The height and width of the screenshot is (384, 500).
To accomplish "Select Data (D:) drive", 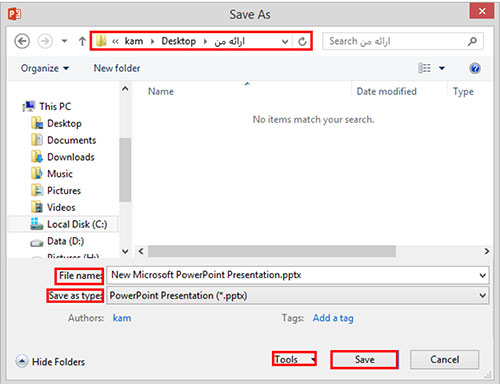I will click(x=65, y=241).
